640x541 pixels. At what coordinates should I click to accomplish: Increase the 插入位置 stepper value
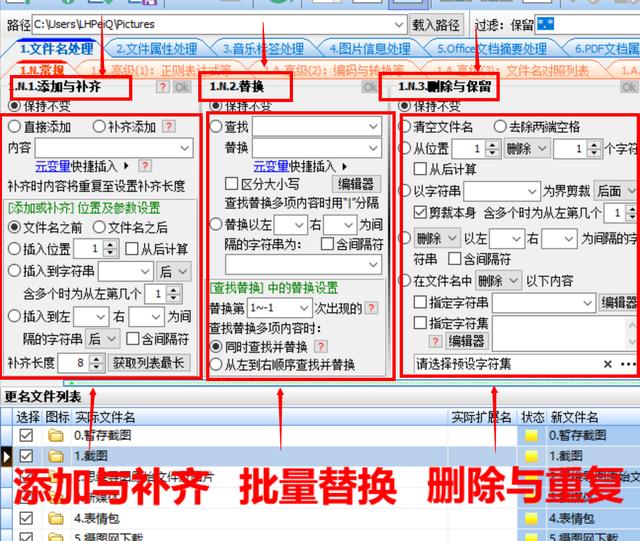click(x=110, y=245)
